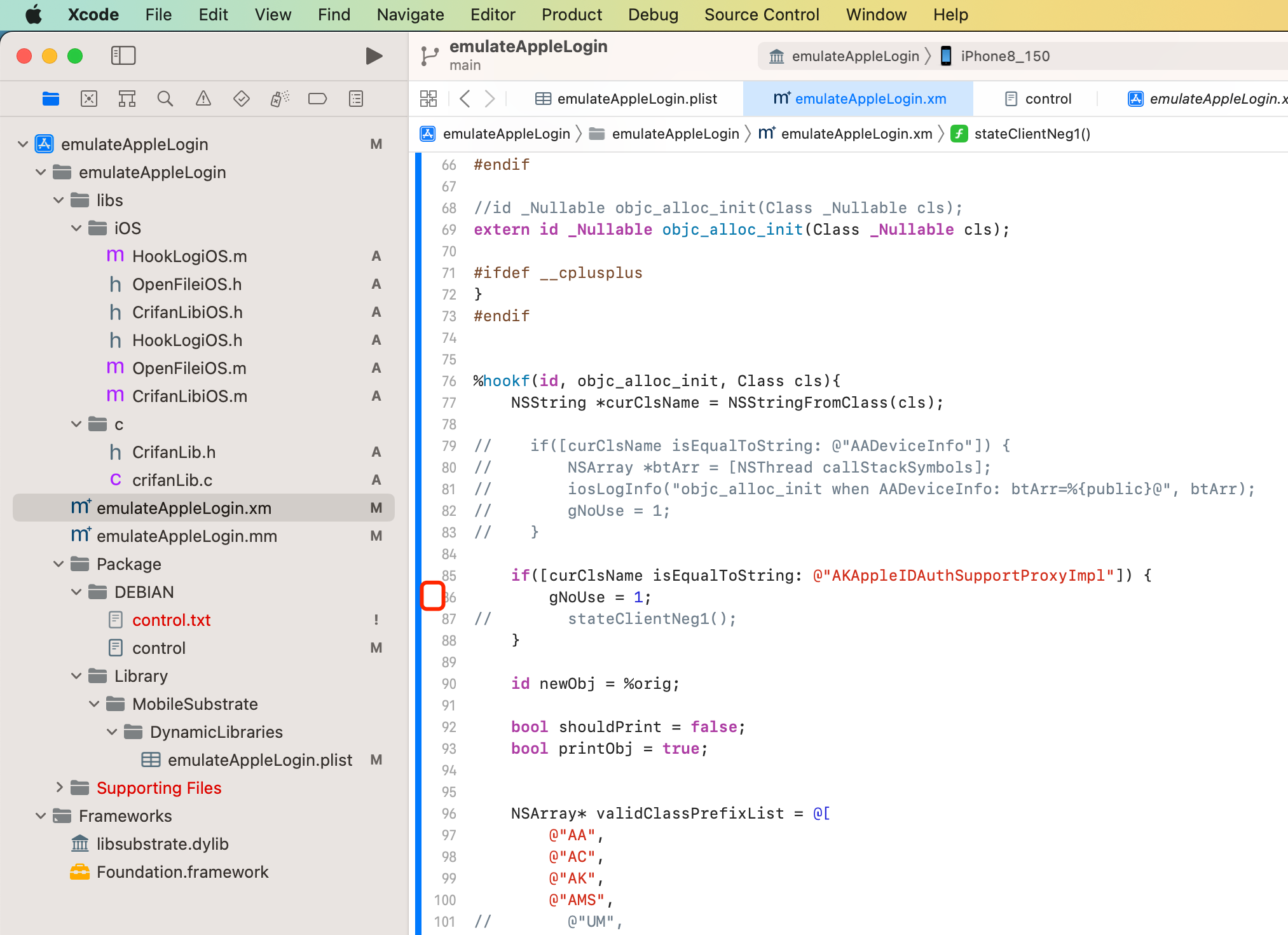This screenshot has width=1288, height=935.
Task: Select HookLogiOS.m in the navigator
Action: click(203, 256)
